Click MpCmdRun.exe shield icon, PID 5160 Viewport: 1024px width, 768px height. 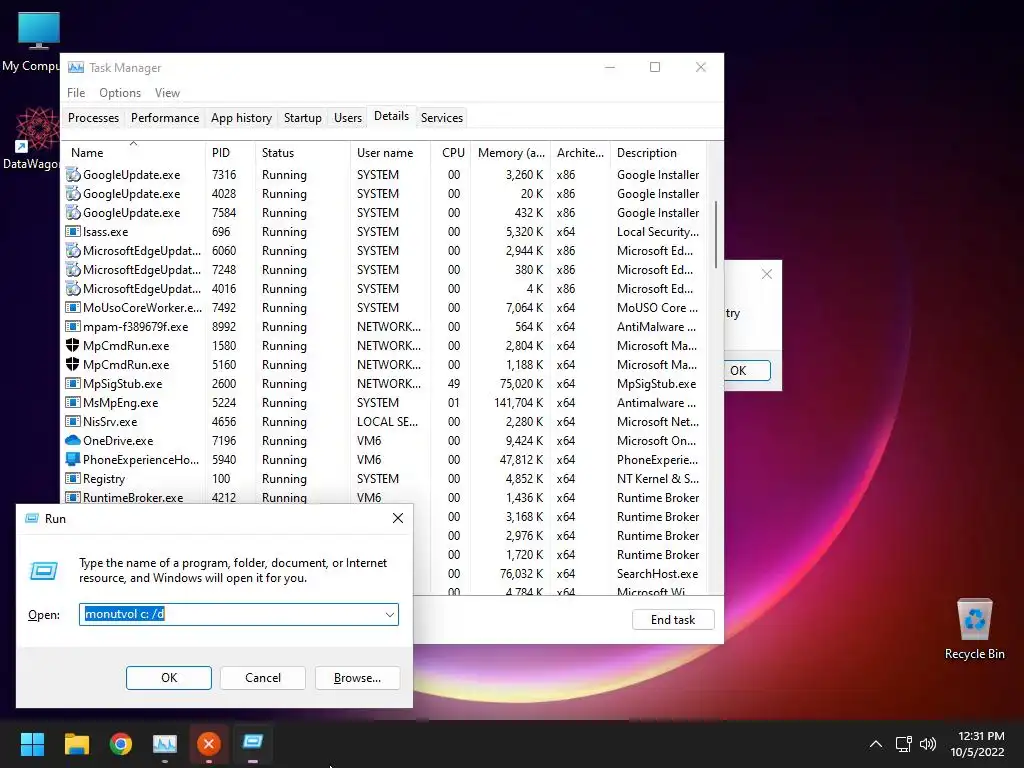pyautogui.click(x=72, y=364)
